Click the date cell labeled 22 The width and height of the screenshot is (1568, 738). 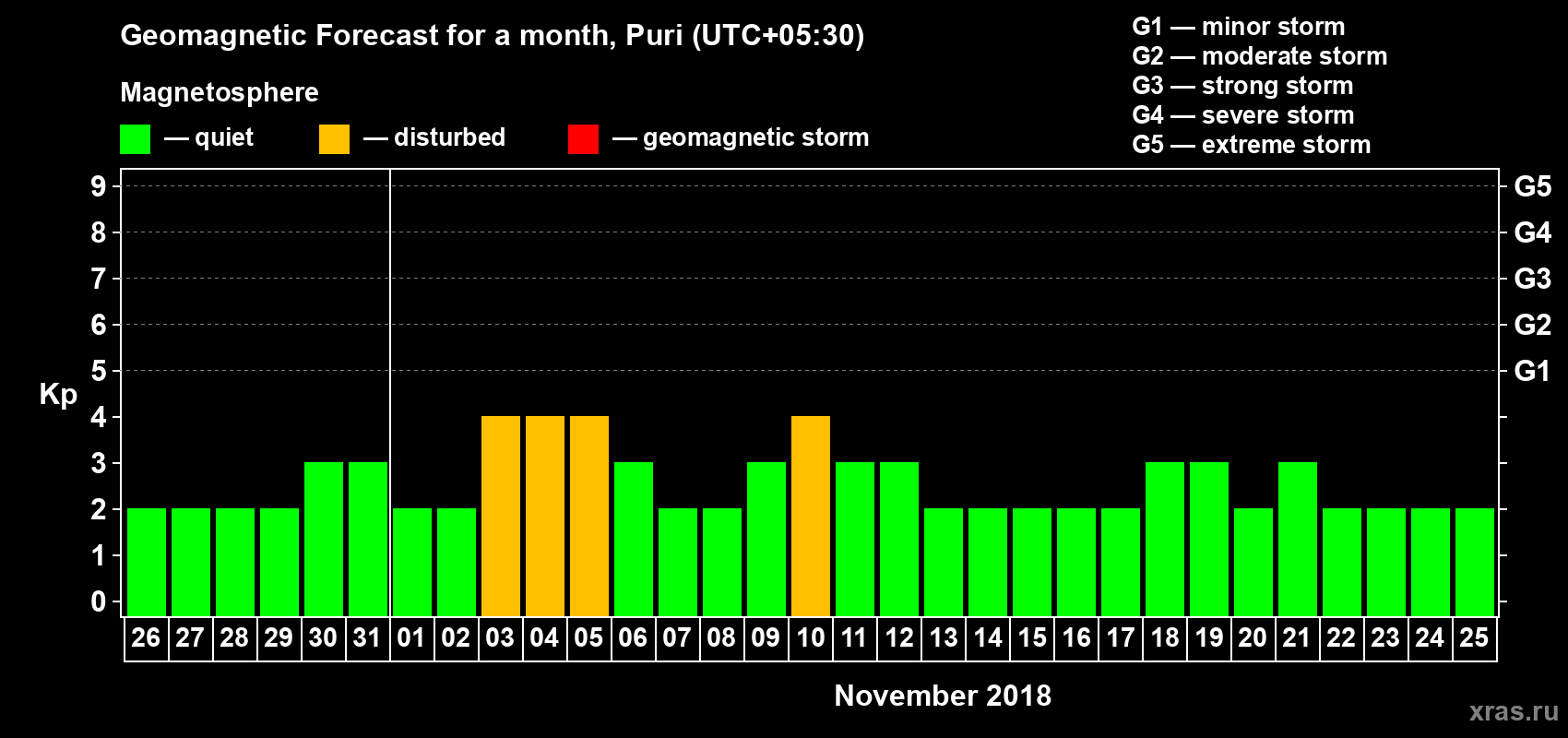[x=1342, y=638]
